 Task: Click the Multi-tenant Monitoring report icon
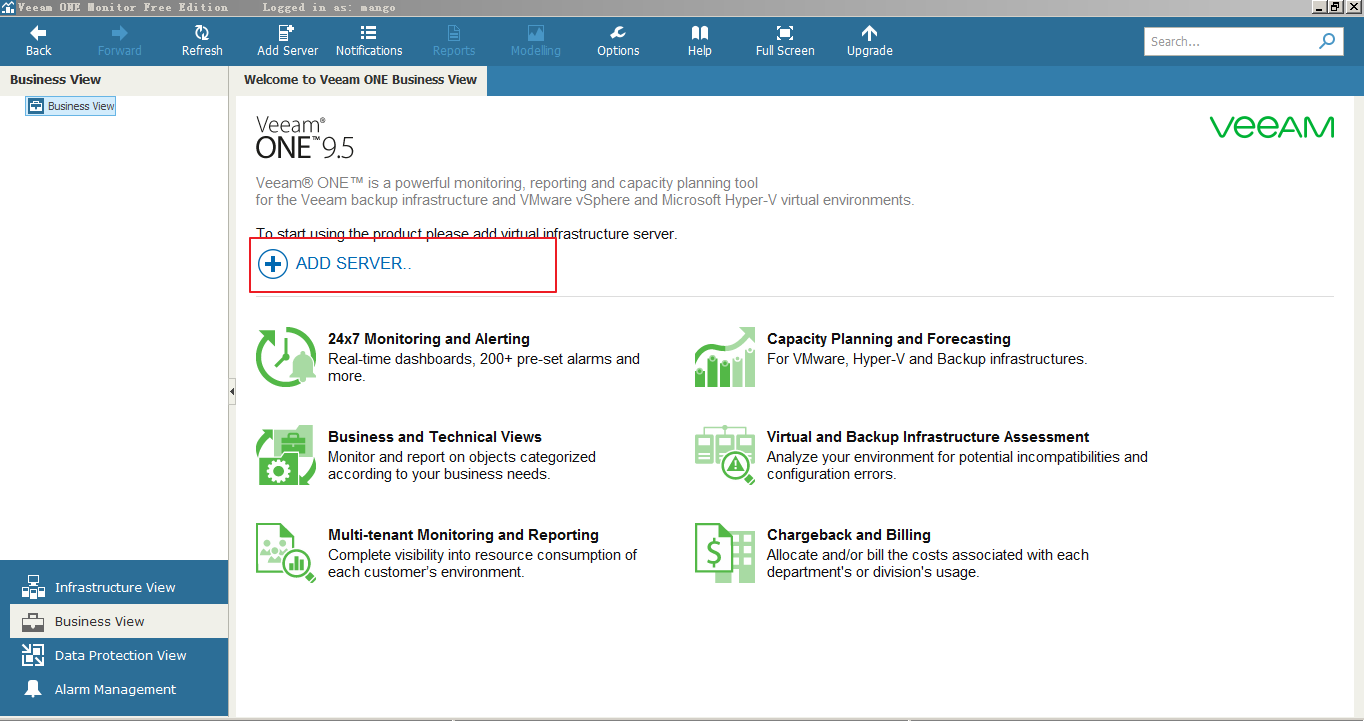point(286,552)
